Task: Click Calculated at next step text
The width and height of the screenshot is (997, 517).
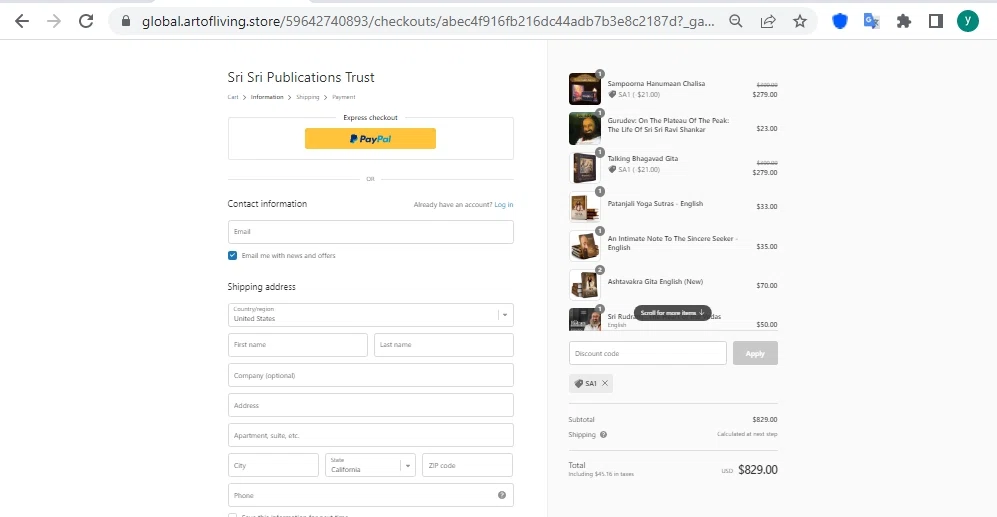Action: (x=747, y=434)
